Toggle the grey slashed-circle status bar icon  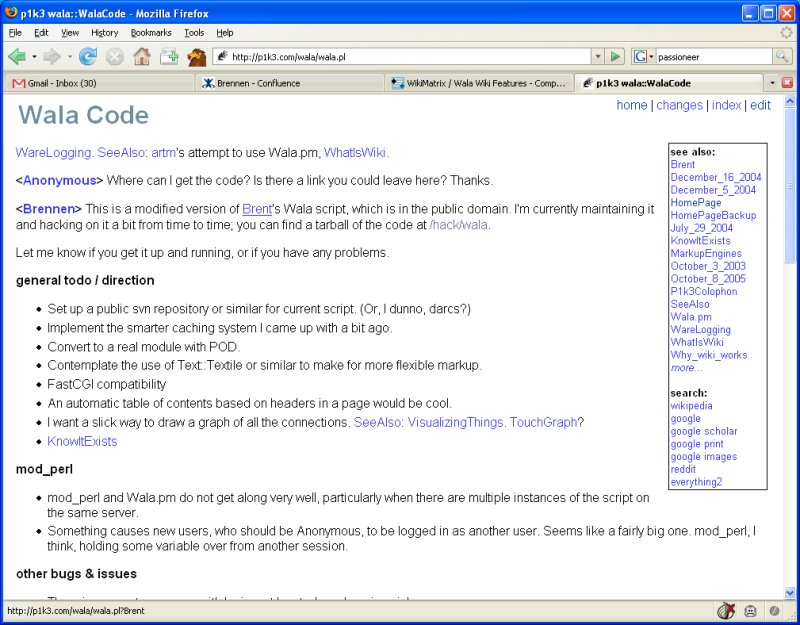coord(774,611)
